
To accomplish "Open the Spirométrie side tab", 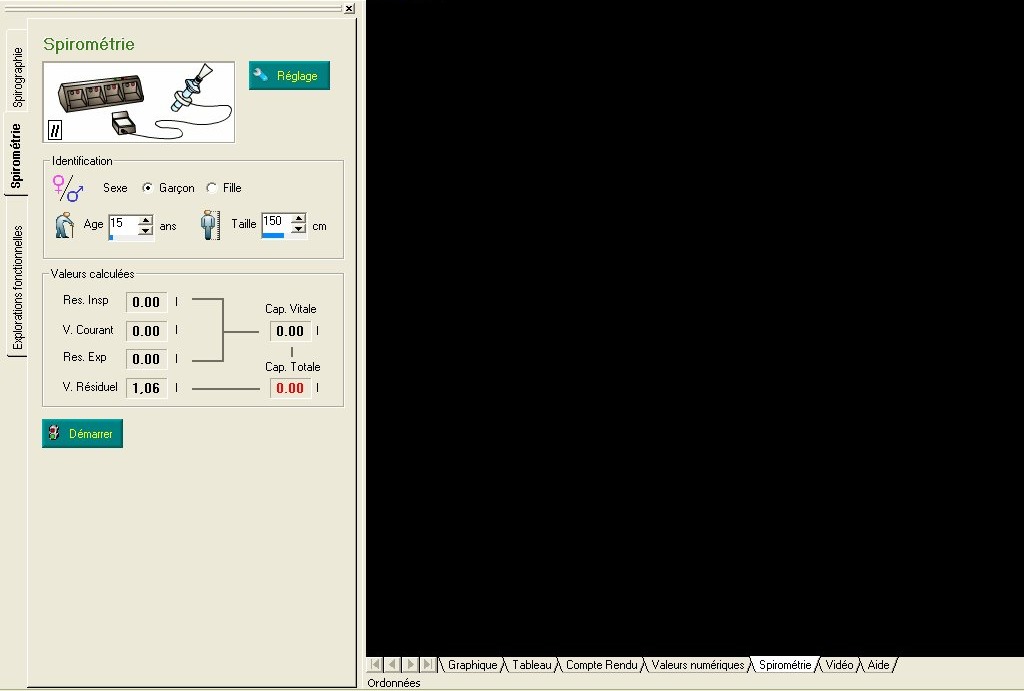I will [x=16, y=155].
